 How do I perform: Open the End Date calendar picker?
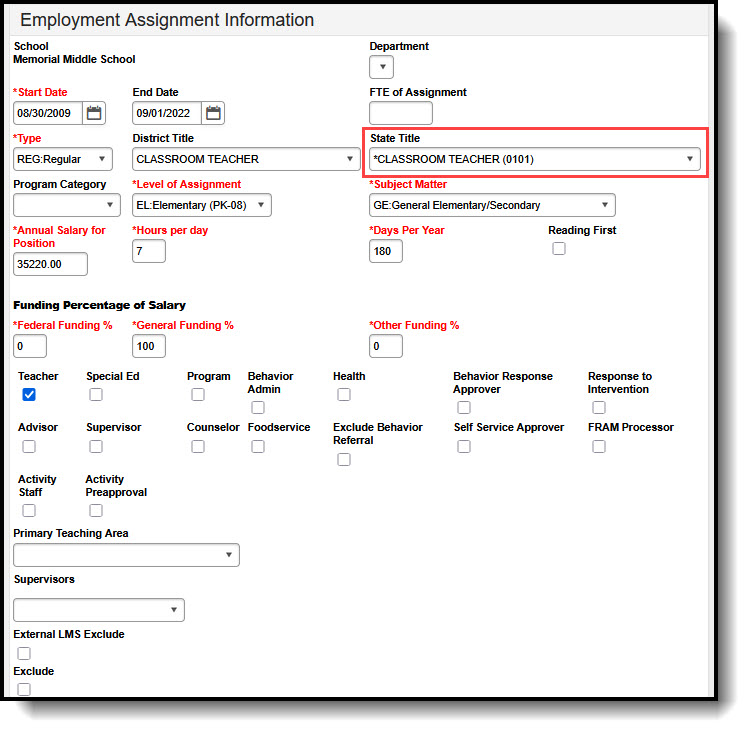[x=213, y=113]
